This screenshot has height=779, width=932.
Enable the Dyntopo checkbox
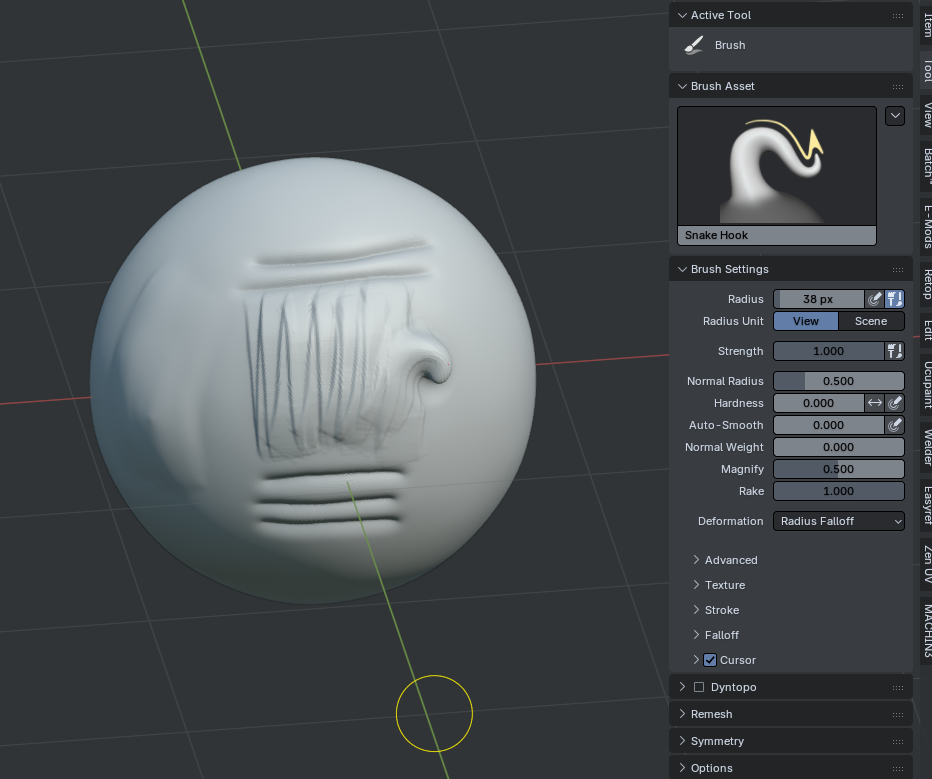(x=699, y=687)
